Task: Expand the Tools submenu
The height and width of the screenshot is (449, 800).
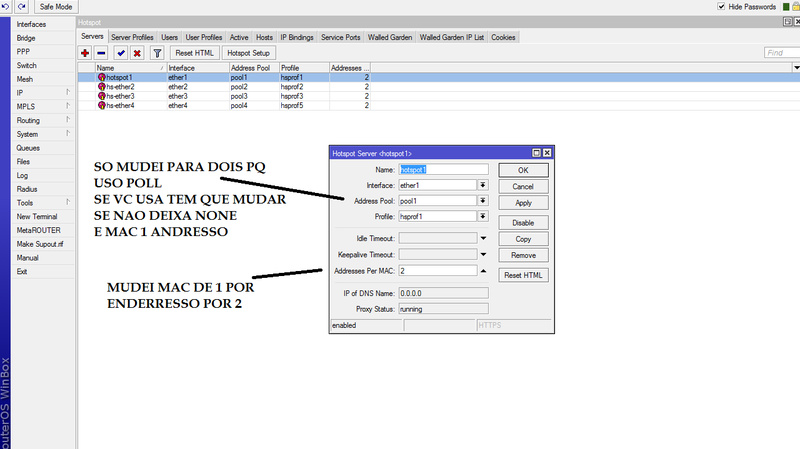Action: pos(67,202)
